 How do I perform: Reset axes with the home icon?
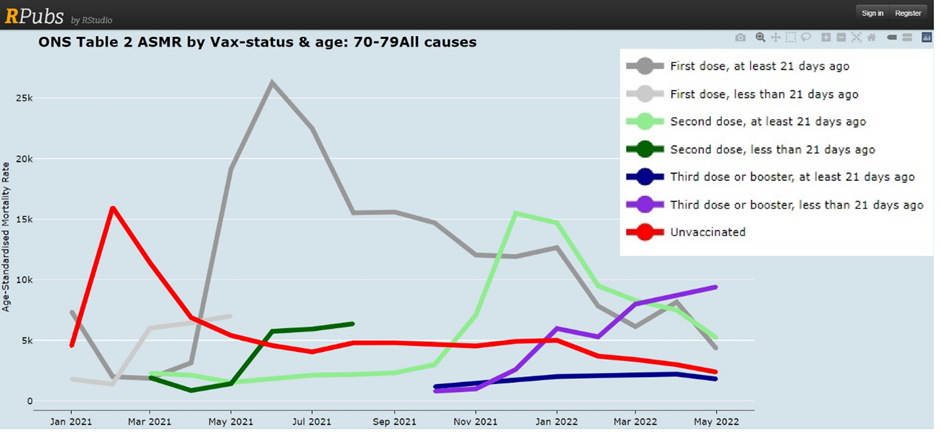coord(871,38)
